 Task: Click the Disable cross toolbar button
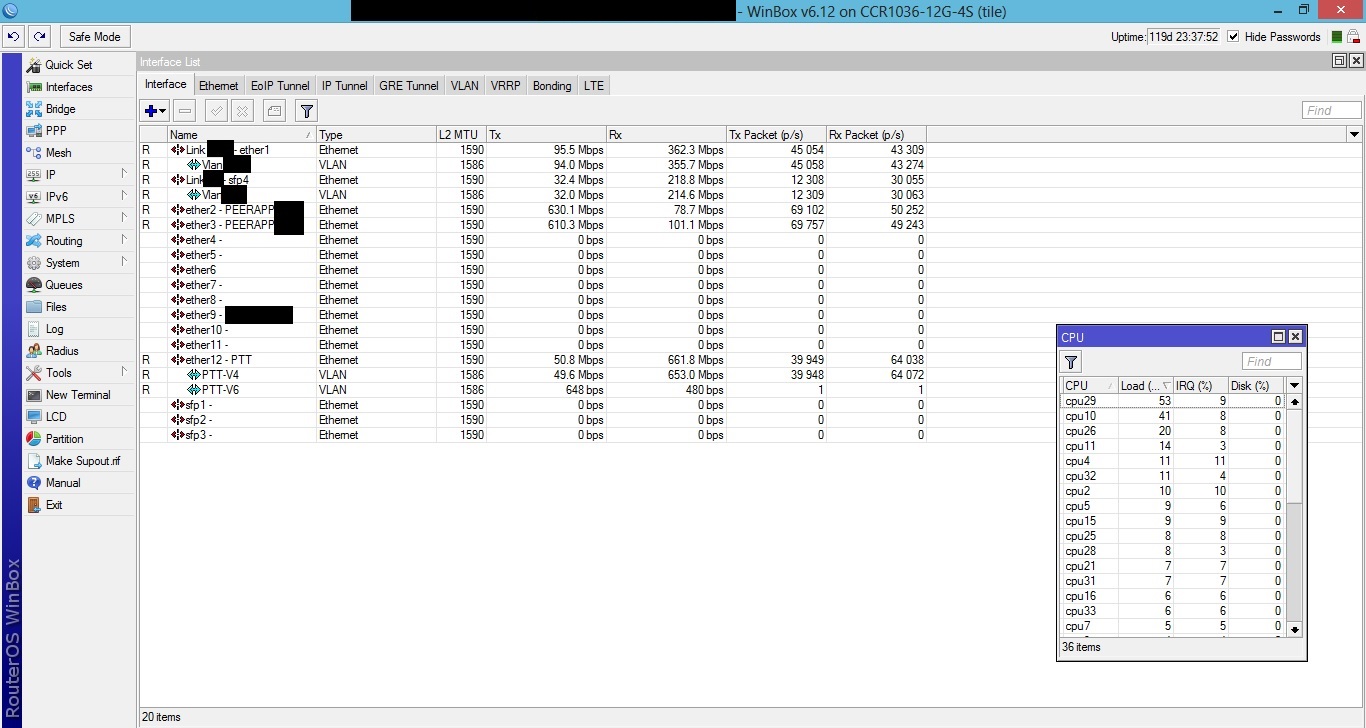tap(242, 111)
